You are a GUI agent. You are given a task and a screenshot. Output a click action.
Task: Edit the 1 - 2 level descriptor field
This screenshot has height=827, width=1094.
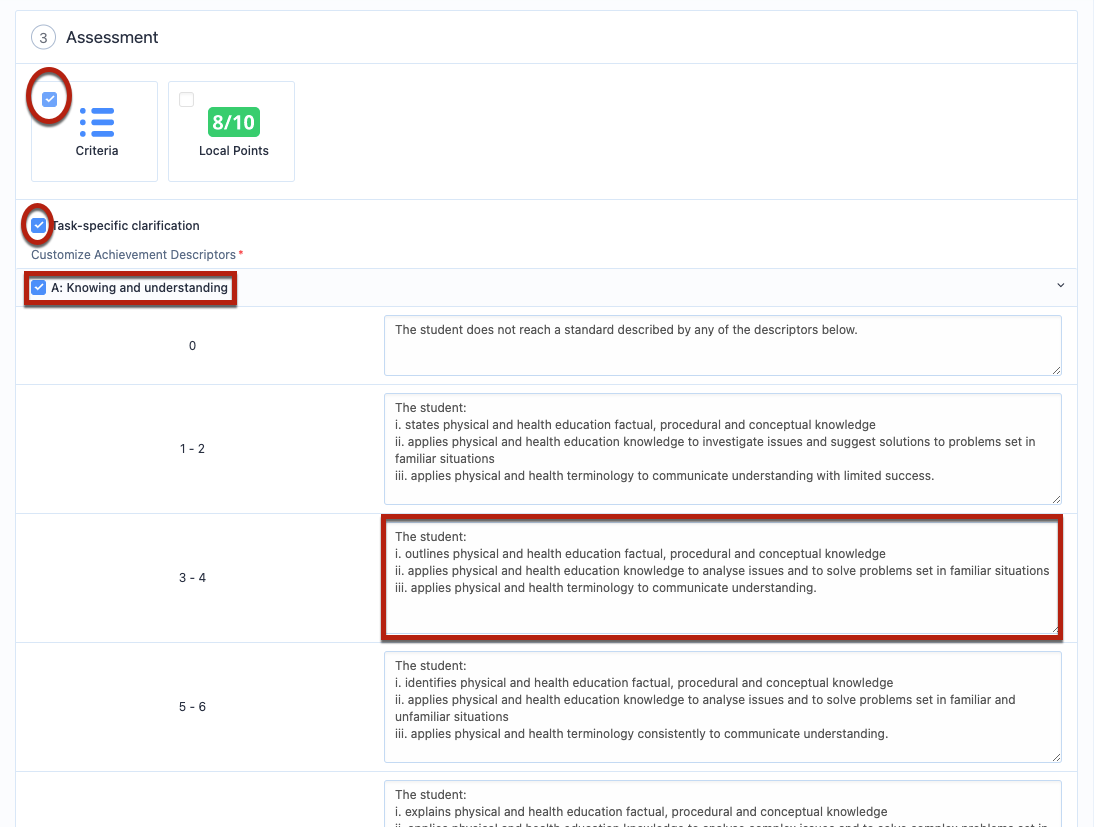click(722, 448)
